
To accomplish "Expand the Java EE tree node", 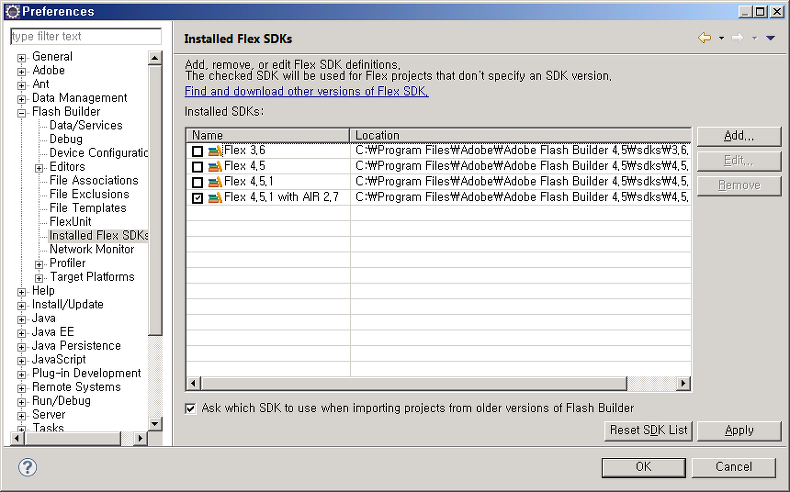I will point(22,333).
